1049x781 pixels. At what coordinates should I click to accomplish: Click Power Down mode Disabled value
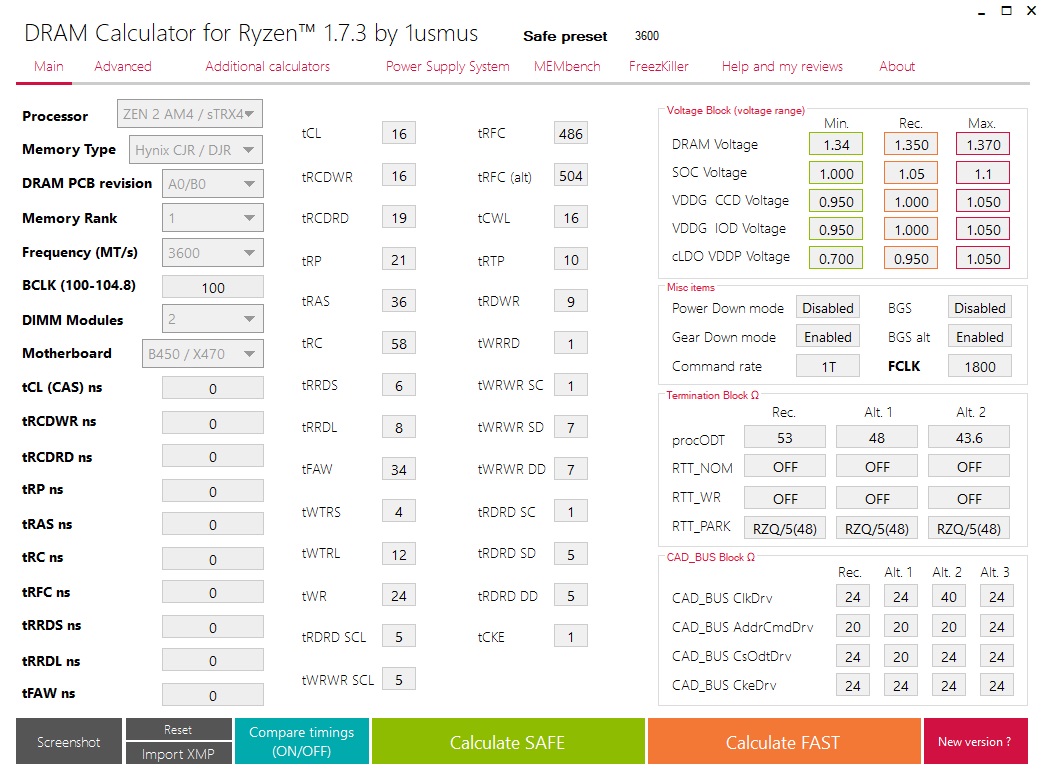pyautogui.click(x=828, y=308)
